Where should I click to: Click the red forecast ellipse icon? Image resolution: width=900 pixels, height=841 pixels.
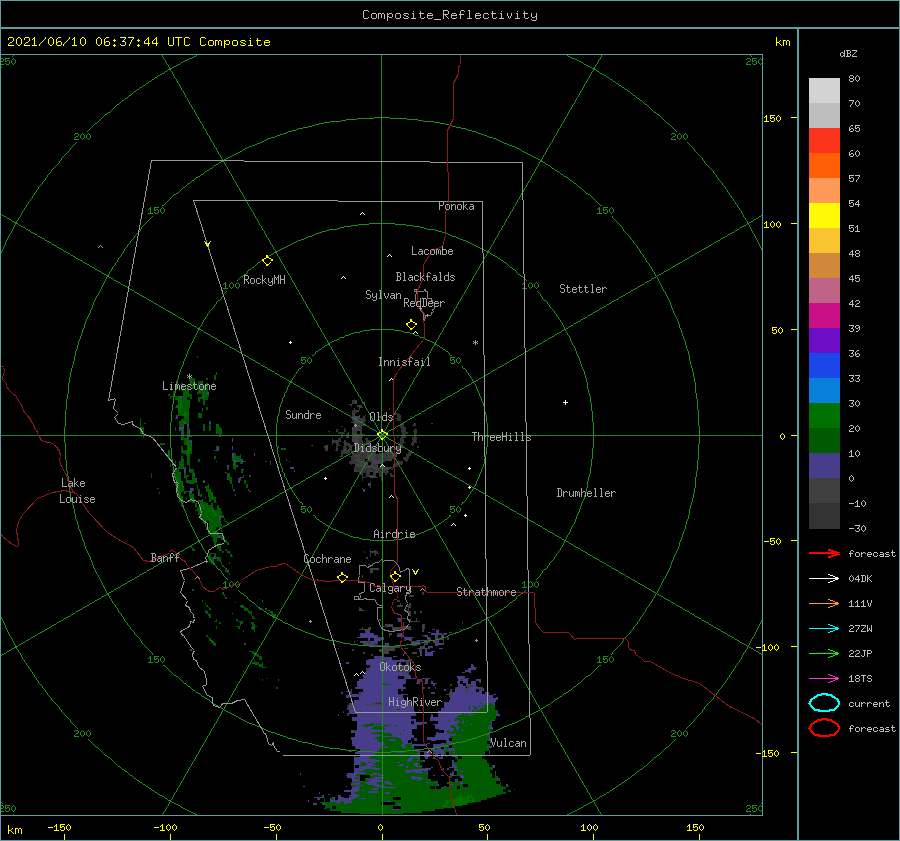(824, 728)
